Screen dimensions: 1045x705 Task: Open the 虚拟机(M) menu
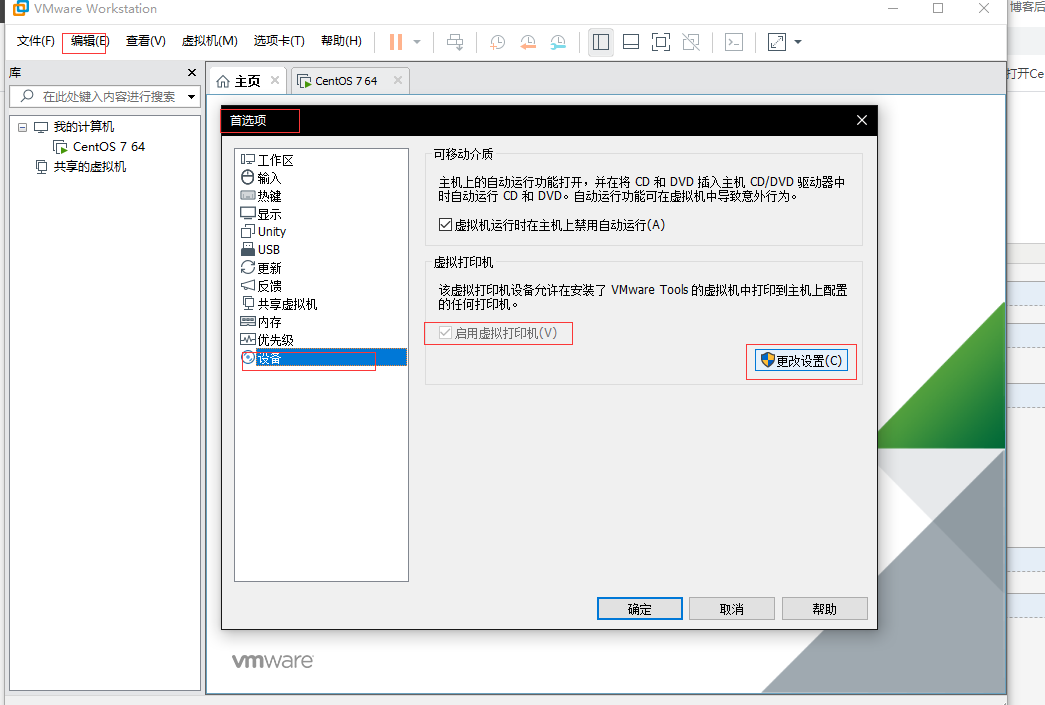[x=209, y=41]
